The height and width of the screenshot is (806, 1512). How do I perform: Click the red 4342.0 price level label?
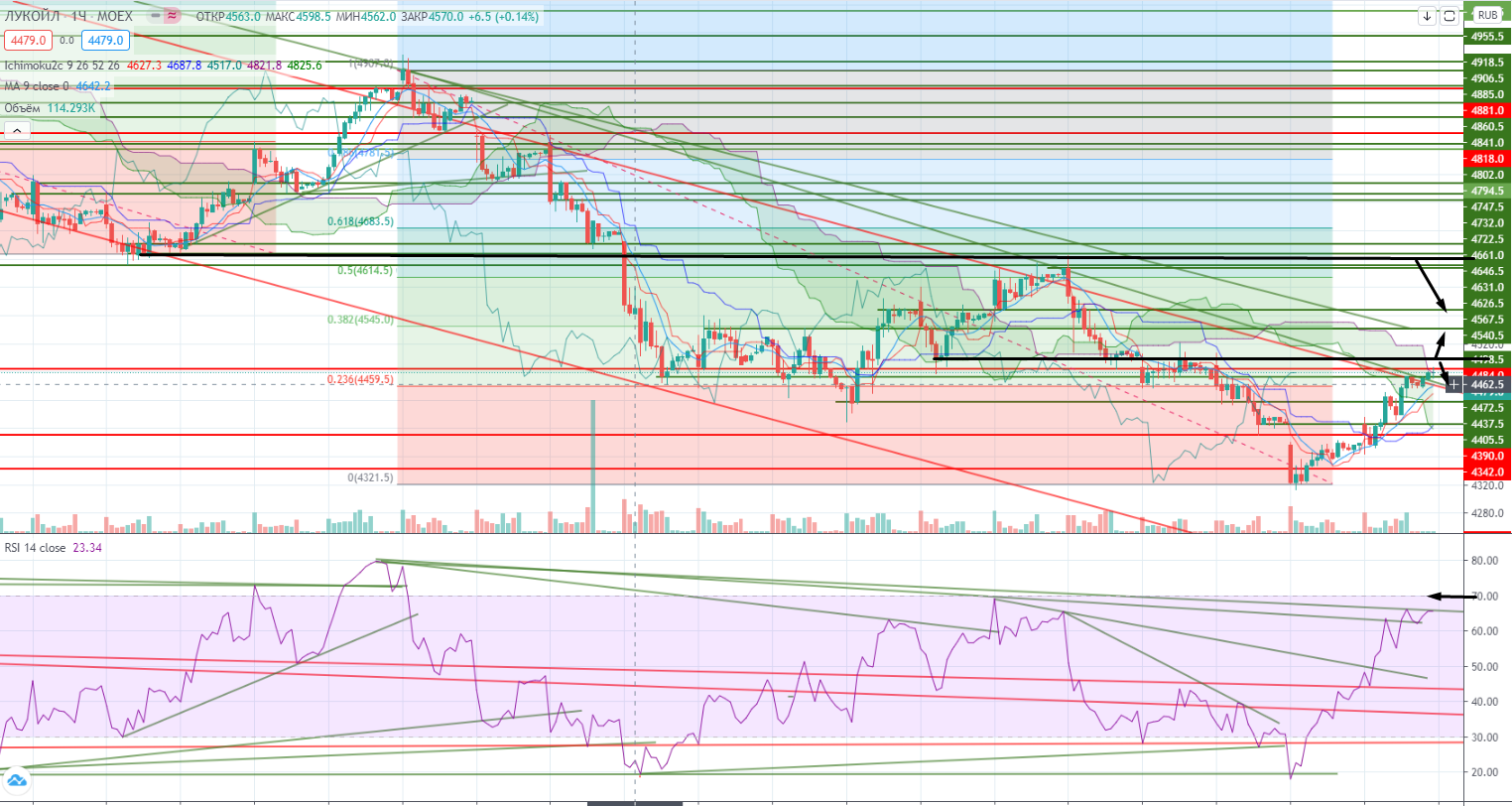[x=1488, y=470]
